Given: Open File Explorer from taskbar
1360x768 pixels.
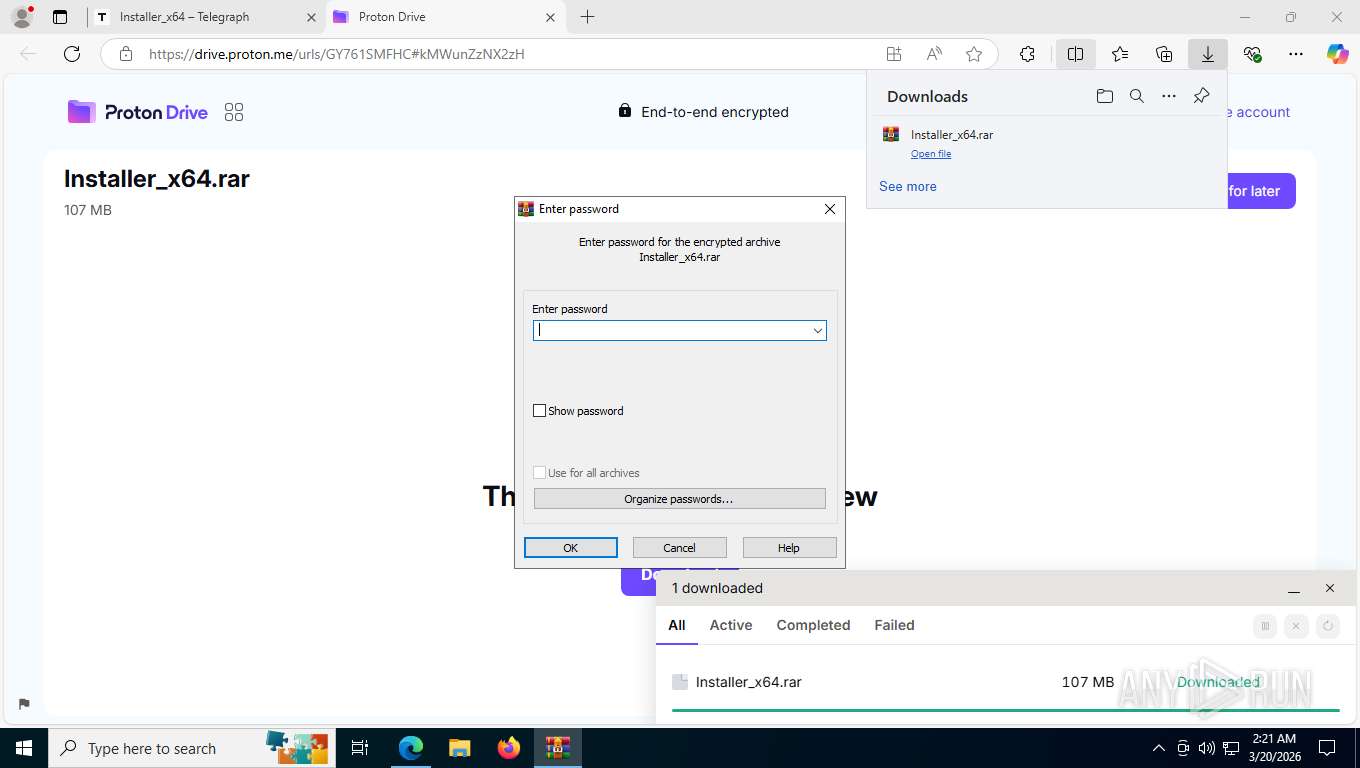Looking at the screenshot, I should pyautogui.click(x=459, y=748).
